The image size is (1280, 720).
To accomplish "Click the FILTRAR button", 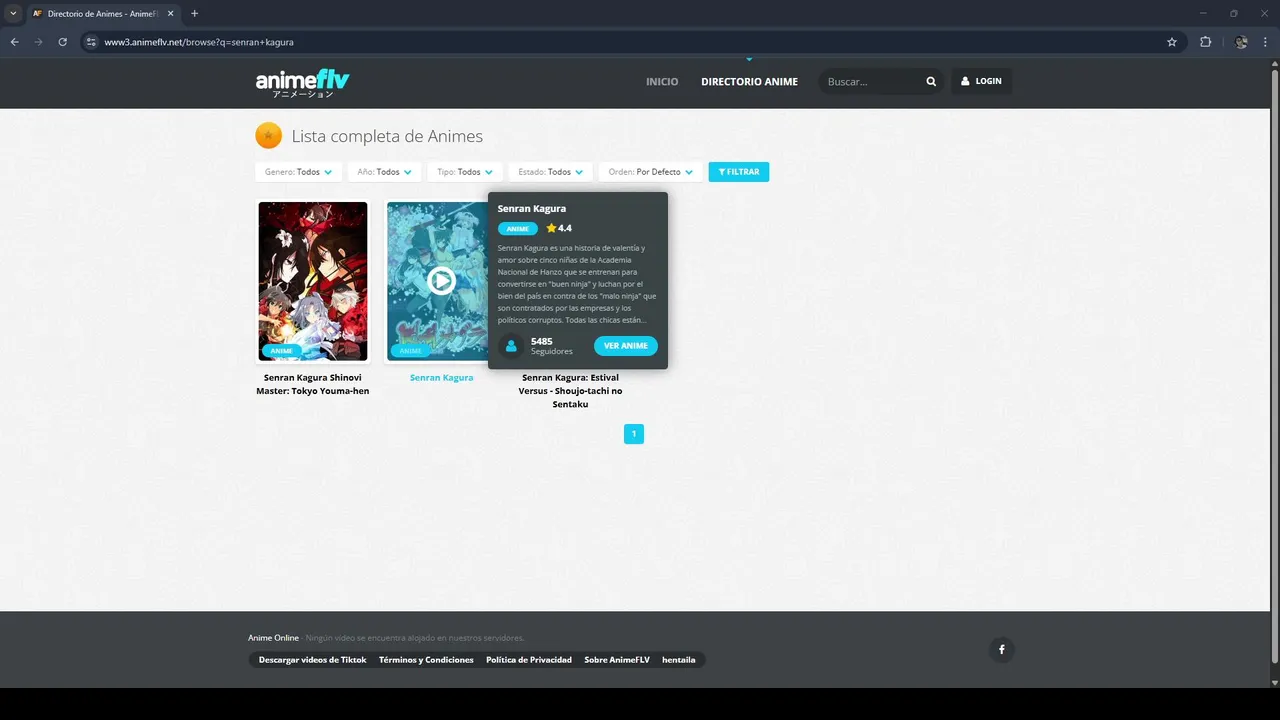I will pyautogui.click(x=739, y=172).
